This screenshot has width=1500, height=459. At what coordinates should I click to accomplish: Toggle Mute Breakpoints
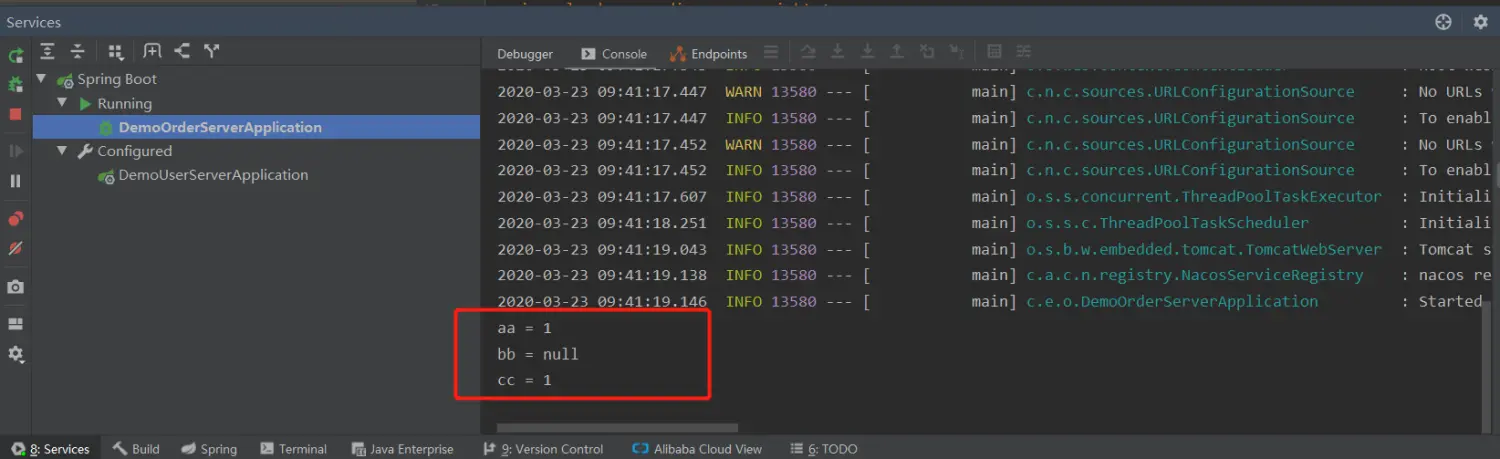16,248
